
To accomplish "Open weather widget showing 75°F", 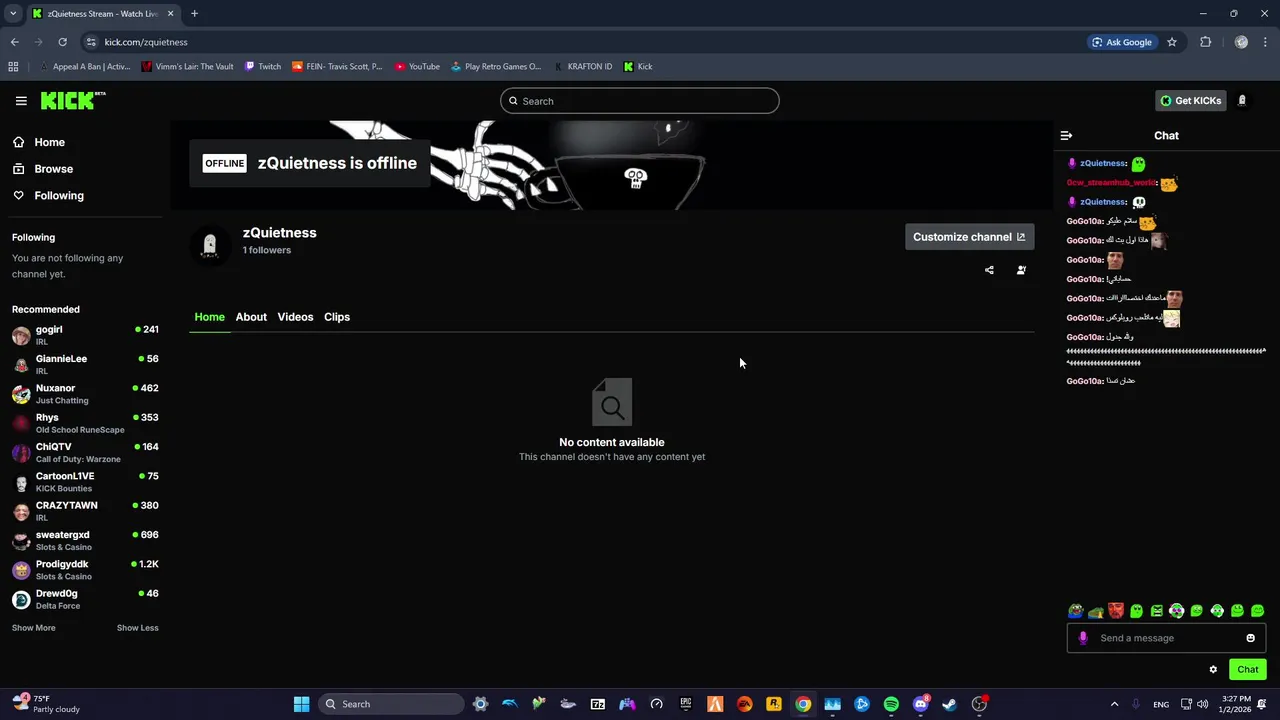I will (x=47, y=704).
